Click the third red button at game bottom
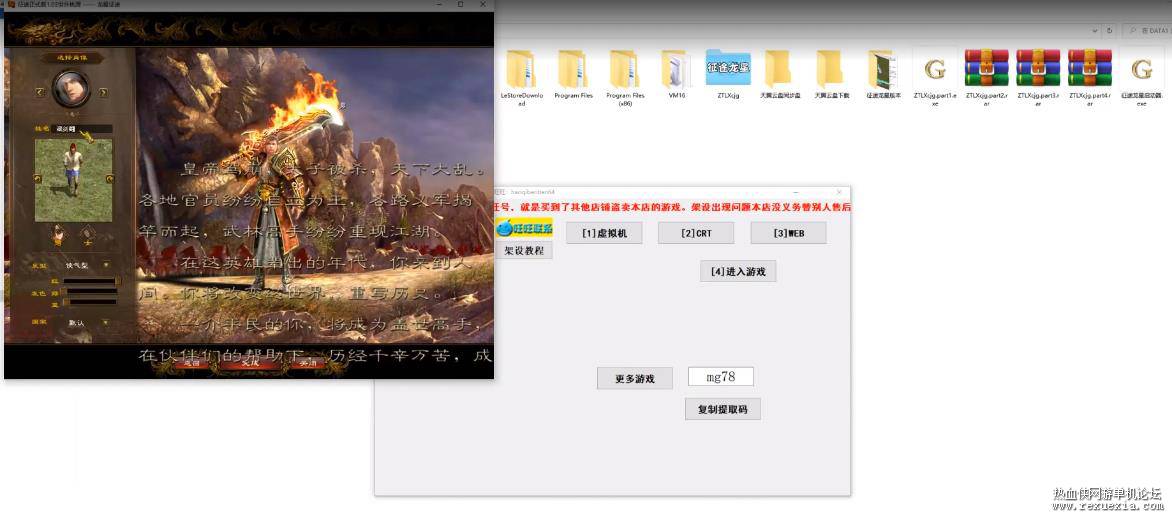Screen dimensions: 1172x521 pyautogui.click(x=308, y=364)
